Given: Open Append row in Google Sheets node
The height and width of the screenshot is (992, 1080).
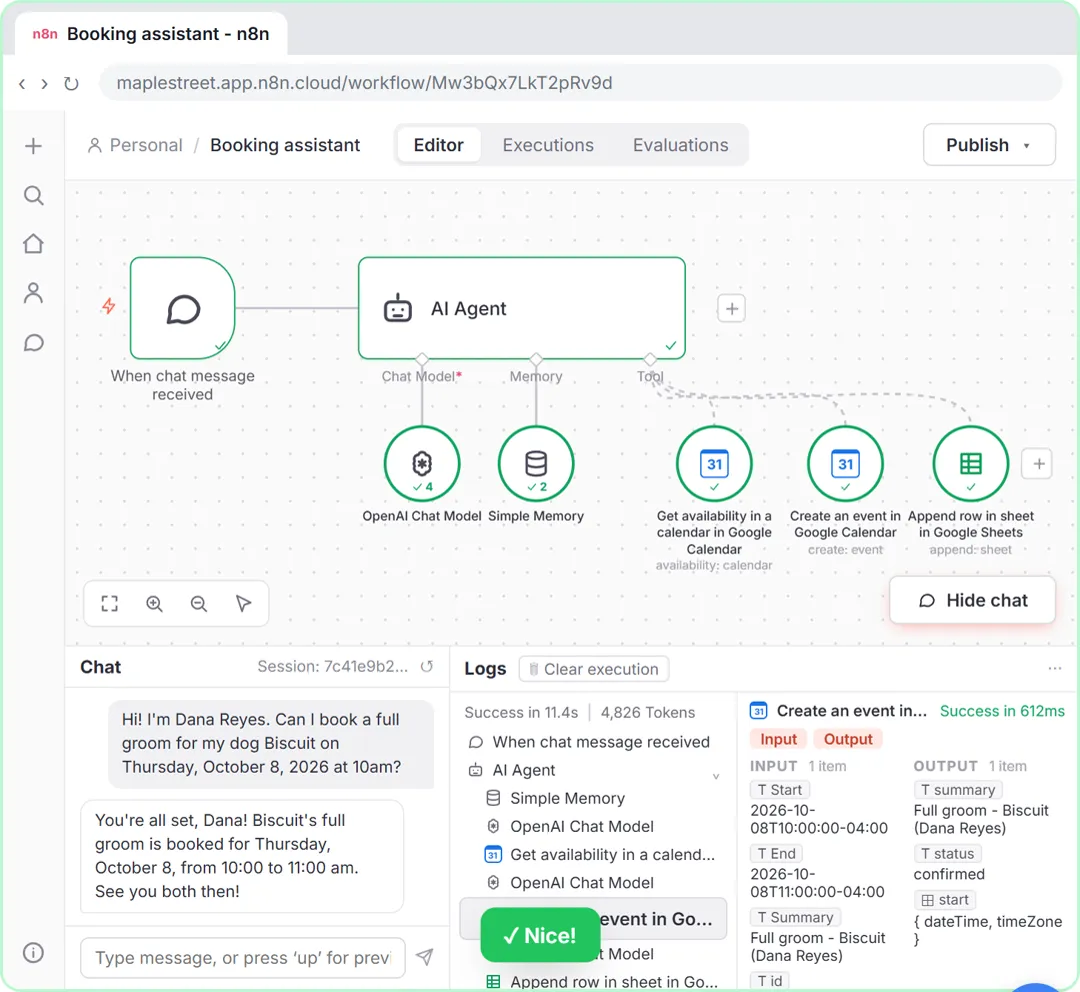Looking at the screenshot, I should (970, 464).
